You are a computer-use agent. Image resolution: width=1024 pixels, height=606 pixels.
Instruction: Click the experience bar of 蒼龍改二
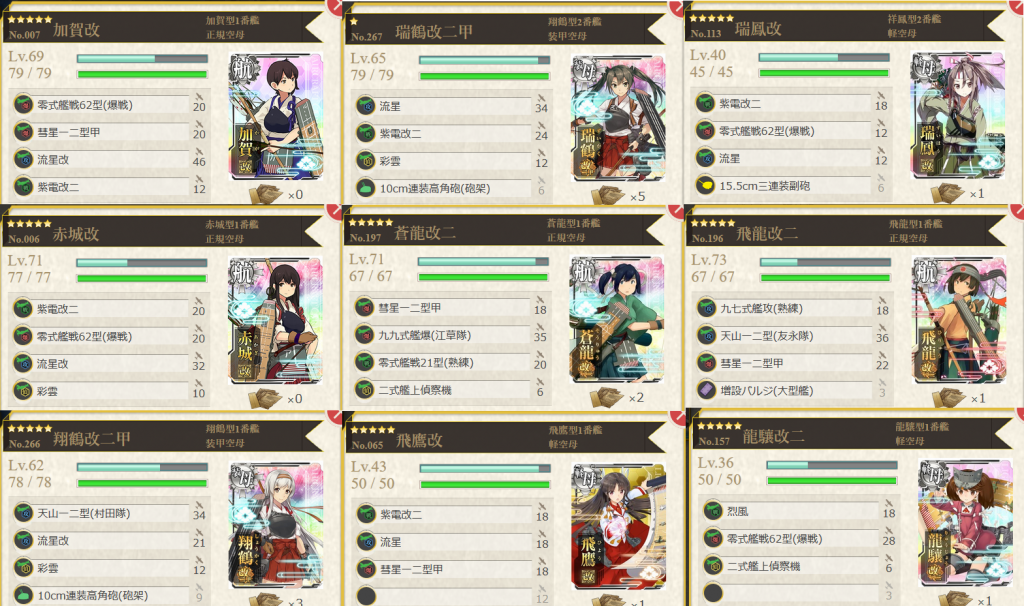coord(483,262)
